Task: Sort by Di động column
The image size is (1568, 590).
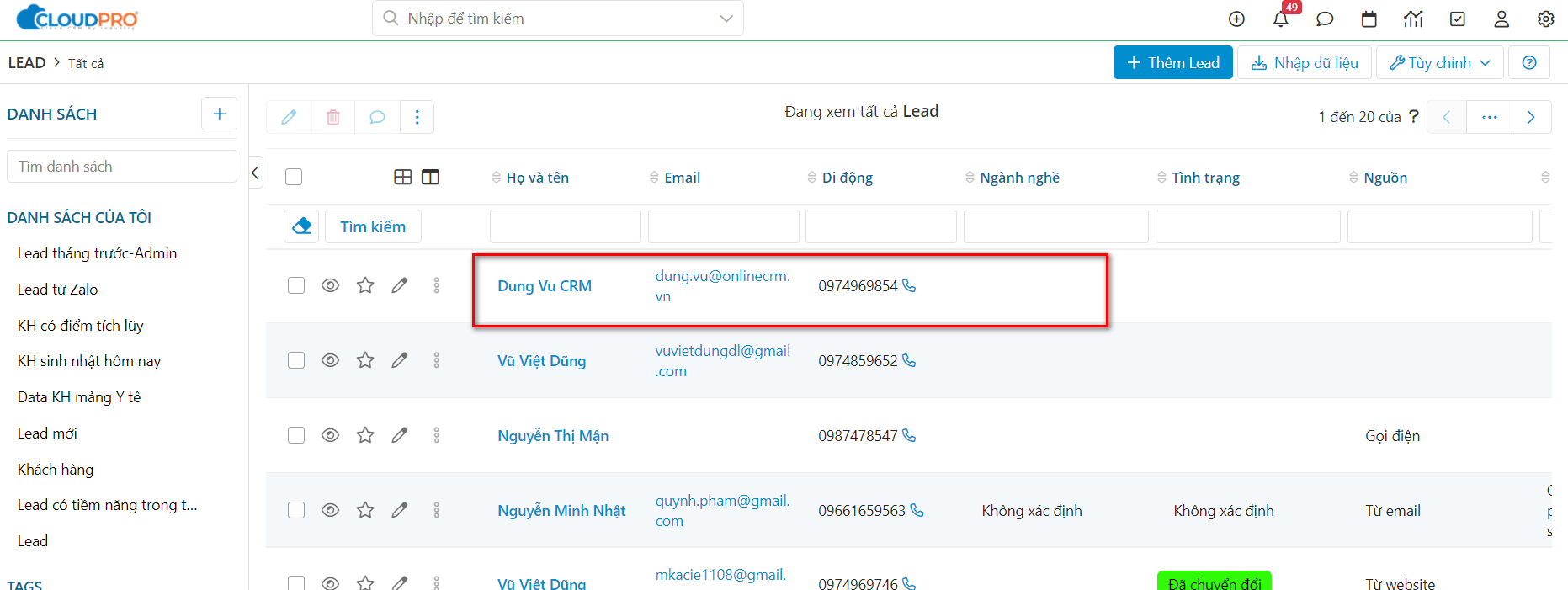Action: 840,178
